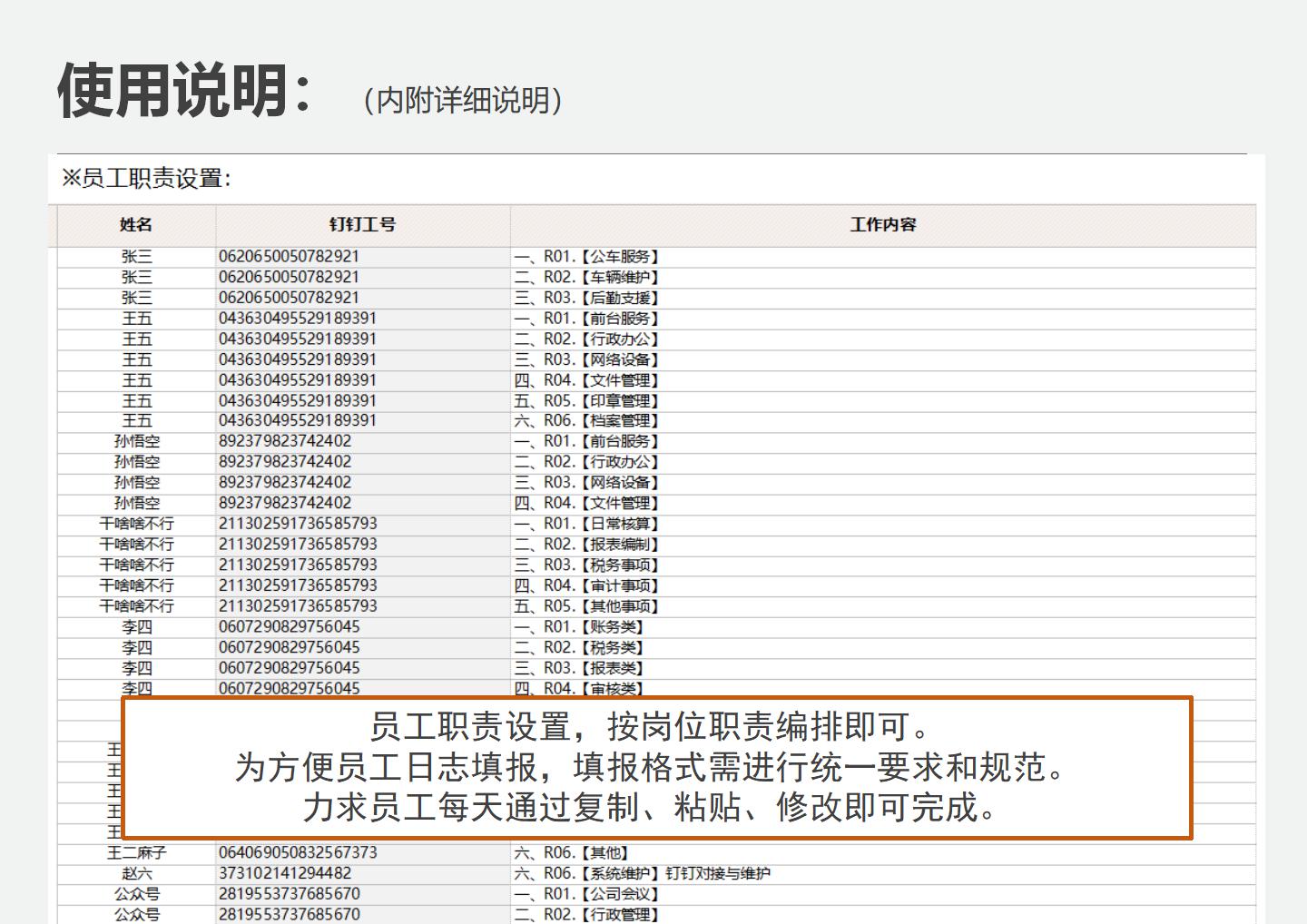Select 干啥啥不行's ID in 其他事项 row
The width and height of the screenshot is (1307, 924).
click(x=362, y=606)
